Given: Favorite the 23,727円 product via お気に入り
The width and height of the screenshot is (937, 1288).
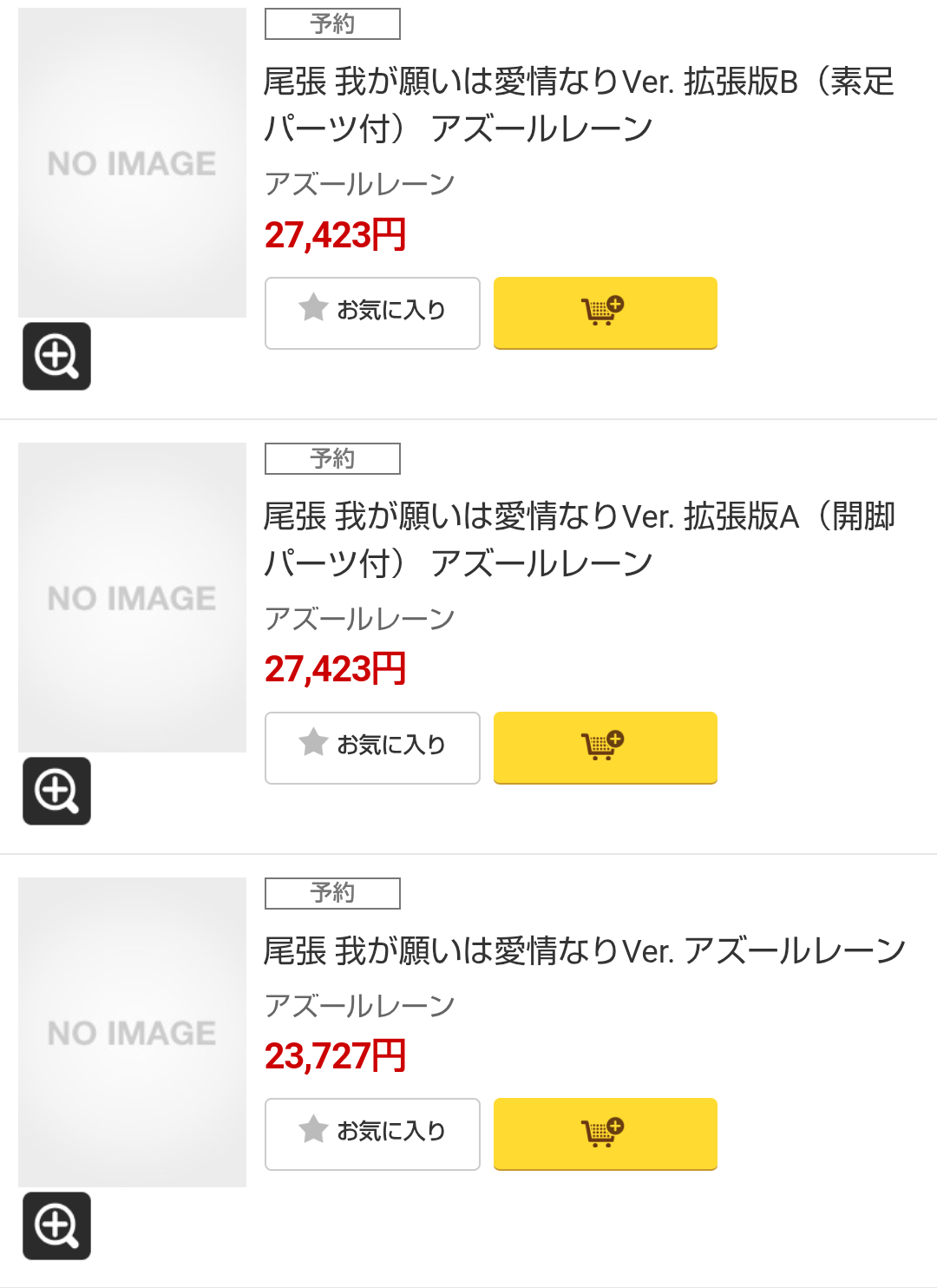Looking at the screenshot, I should (x=372, y=1134).
